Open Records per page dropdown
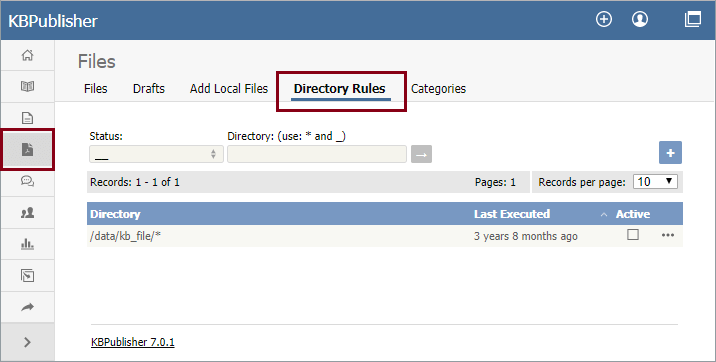The image size is (716, 362). [x=655, y=182]
